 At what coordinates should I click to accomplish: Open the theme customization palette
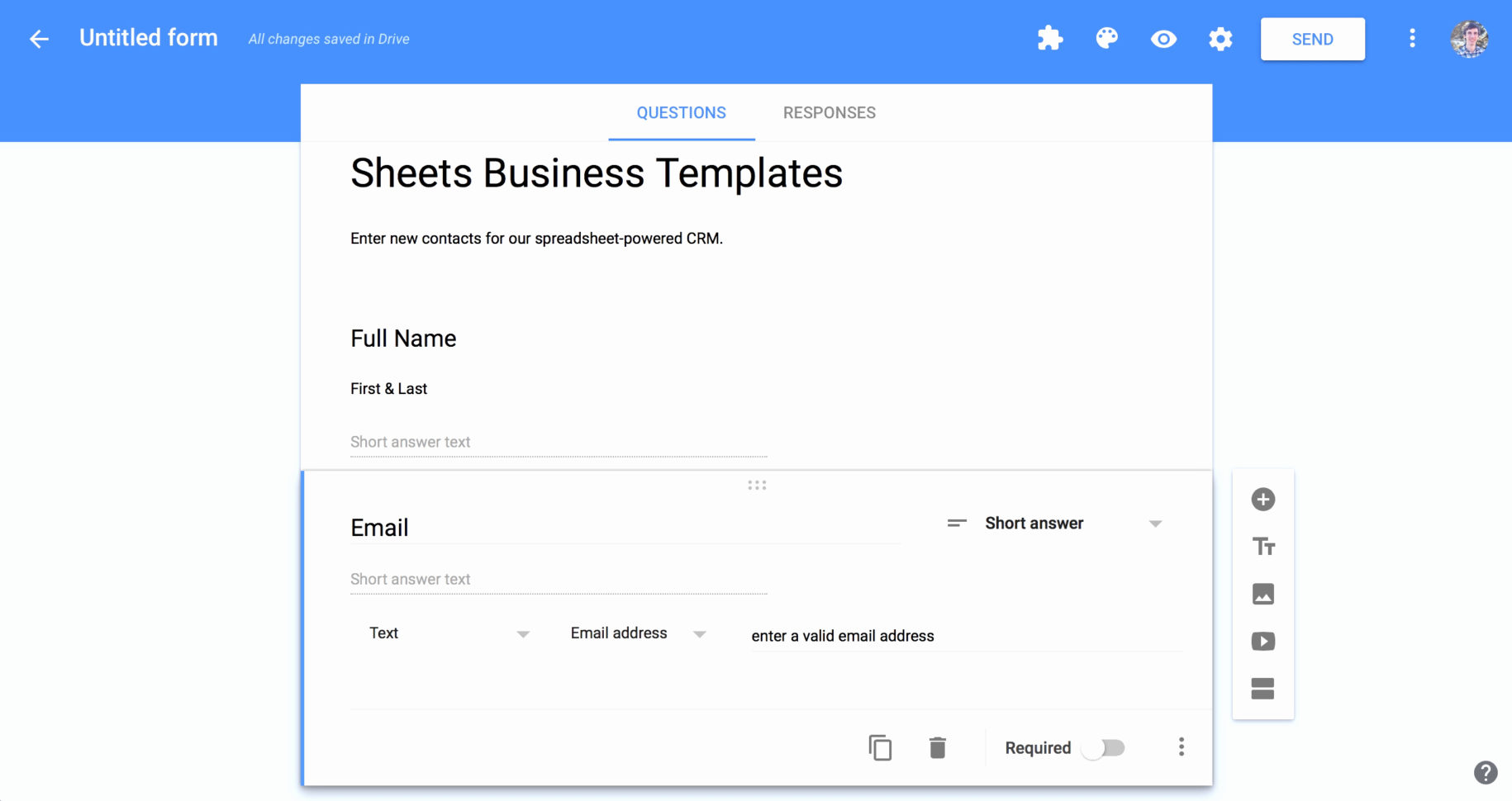[1106, 38]
